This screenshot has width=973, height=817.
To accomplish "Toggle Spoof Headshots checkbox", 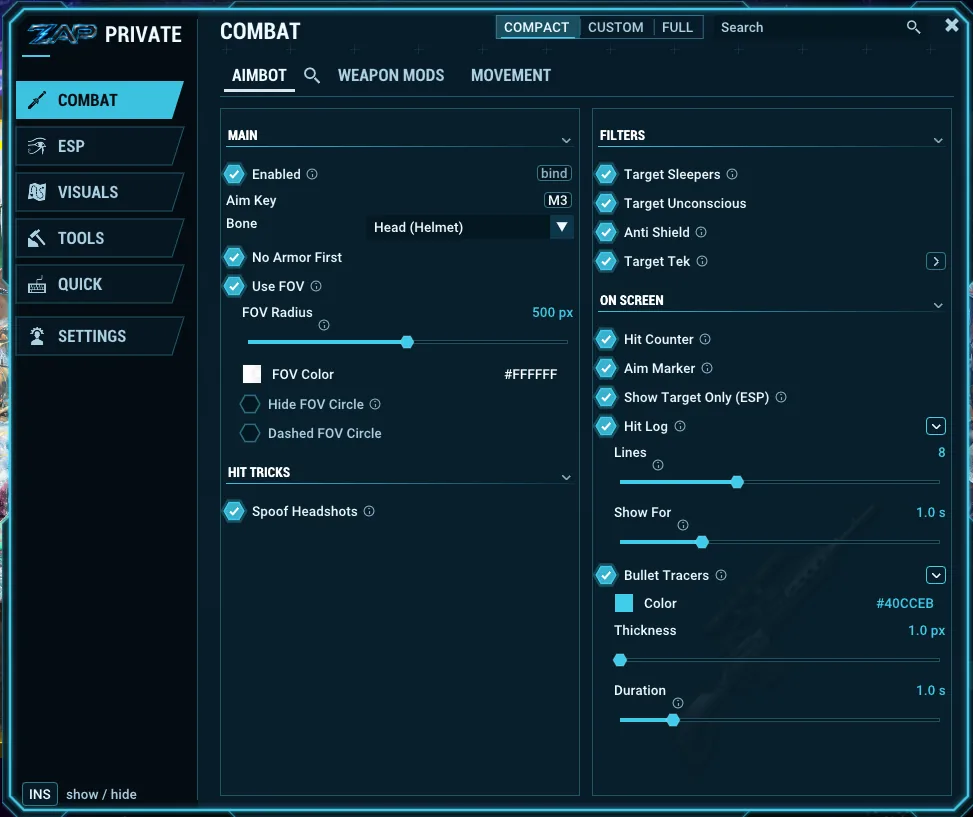I will coord(234,511).
